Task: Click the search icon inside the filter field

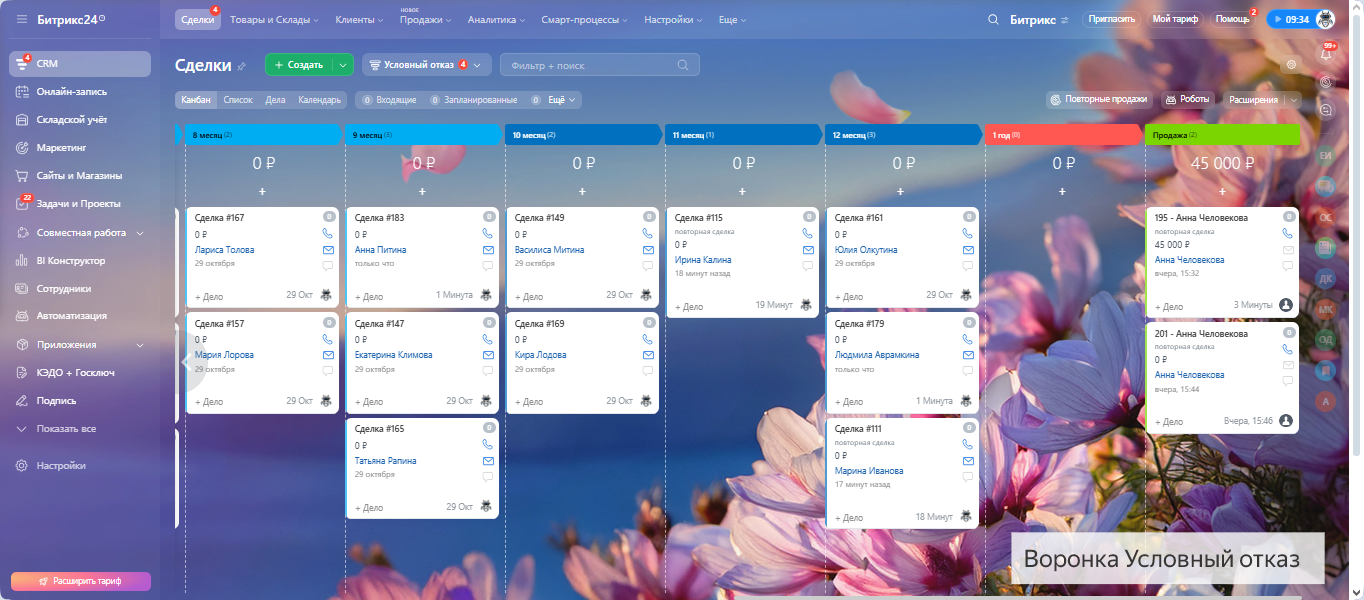Action: coord(683,65)
